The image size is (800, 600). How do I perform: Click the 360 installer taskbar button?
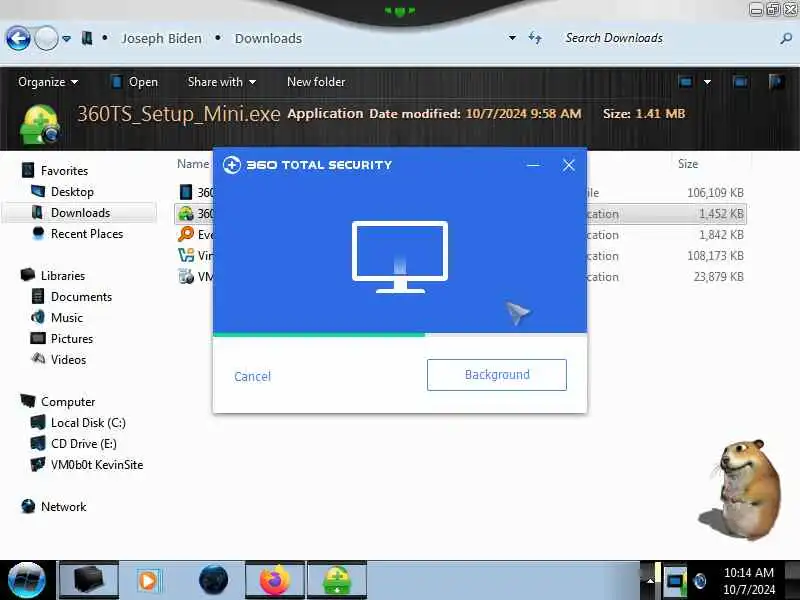[337, 580]
